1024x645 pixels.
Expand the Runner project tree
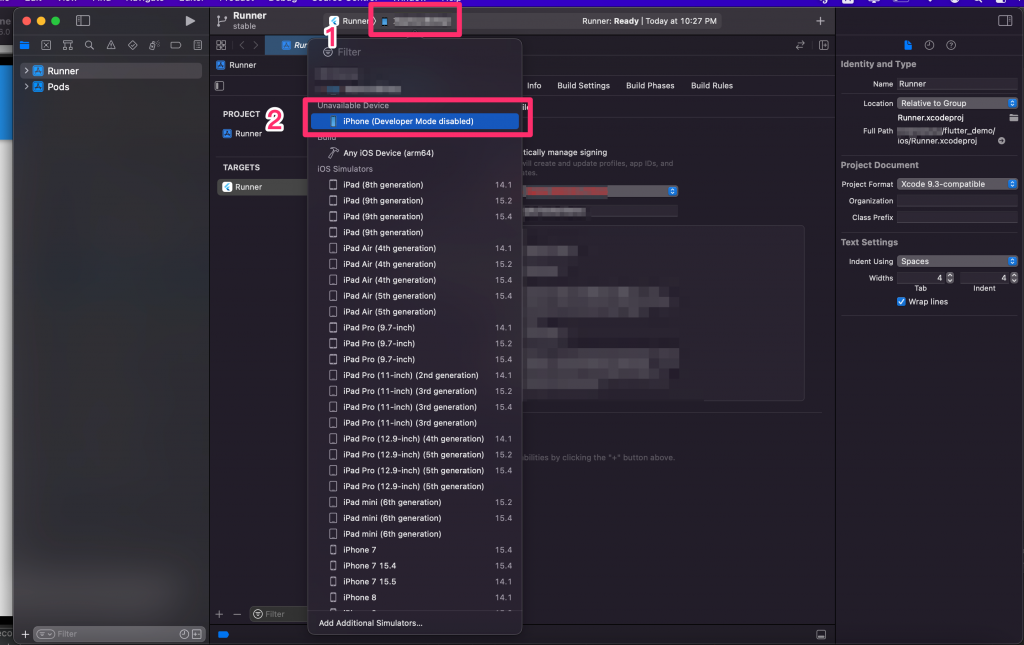(x=26, y=70)
